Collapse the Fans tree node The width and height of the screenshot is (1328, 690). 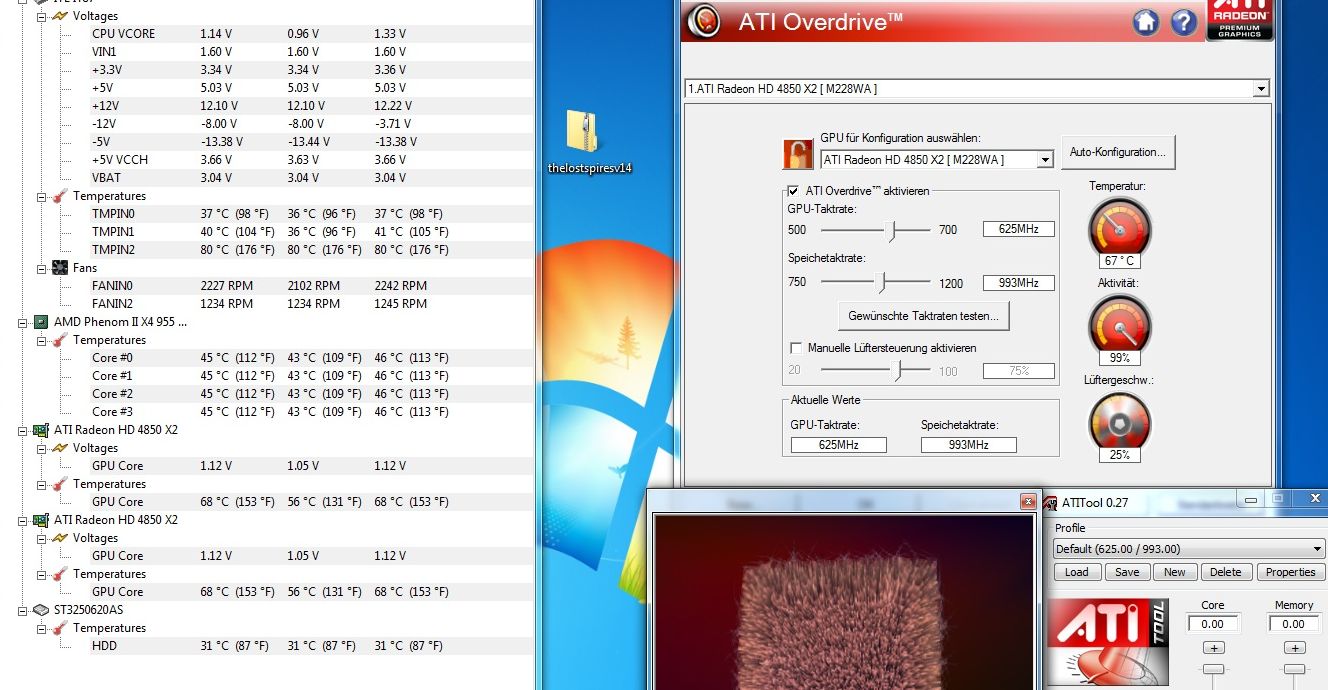coord(42,268)
